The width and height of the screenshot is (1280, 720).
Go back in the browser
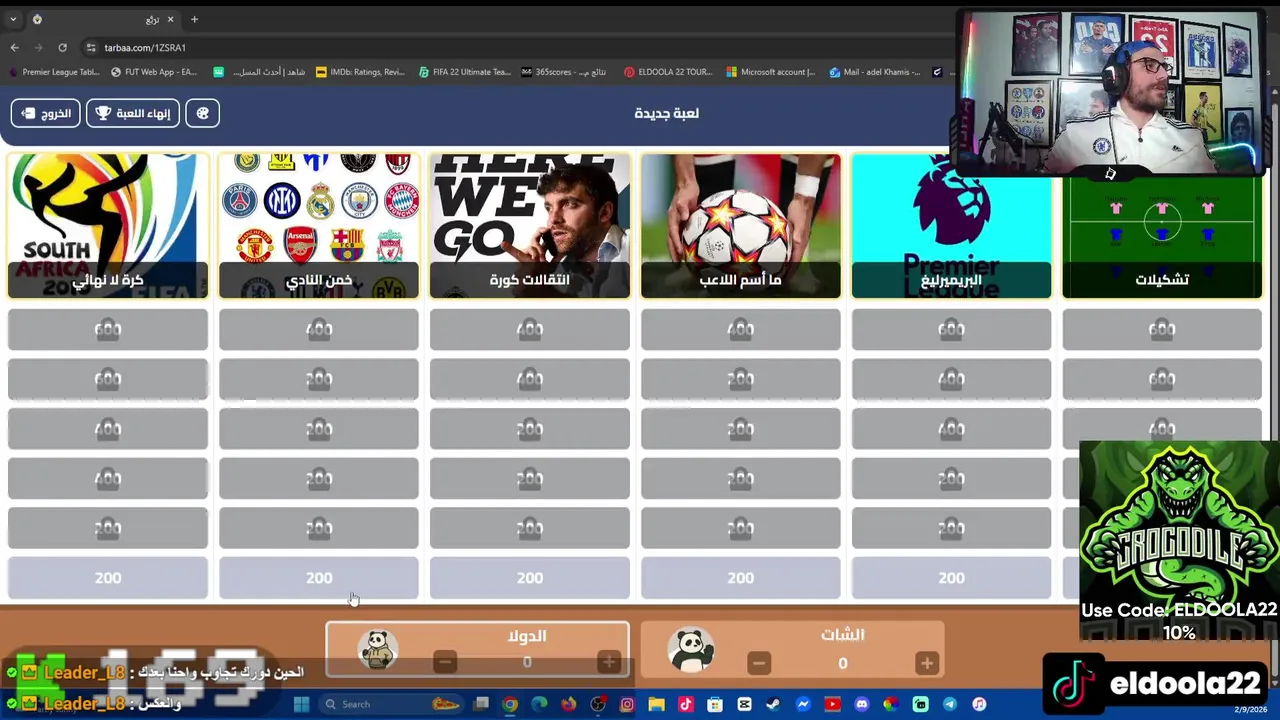[14, 47]
